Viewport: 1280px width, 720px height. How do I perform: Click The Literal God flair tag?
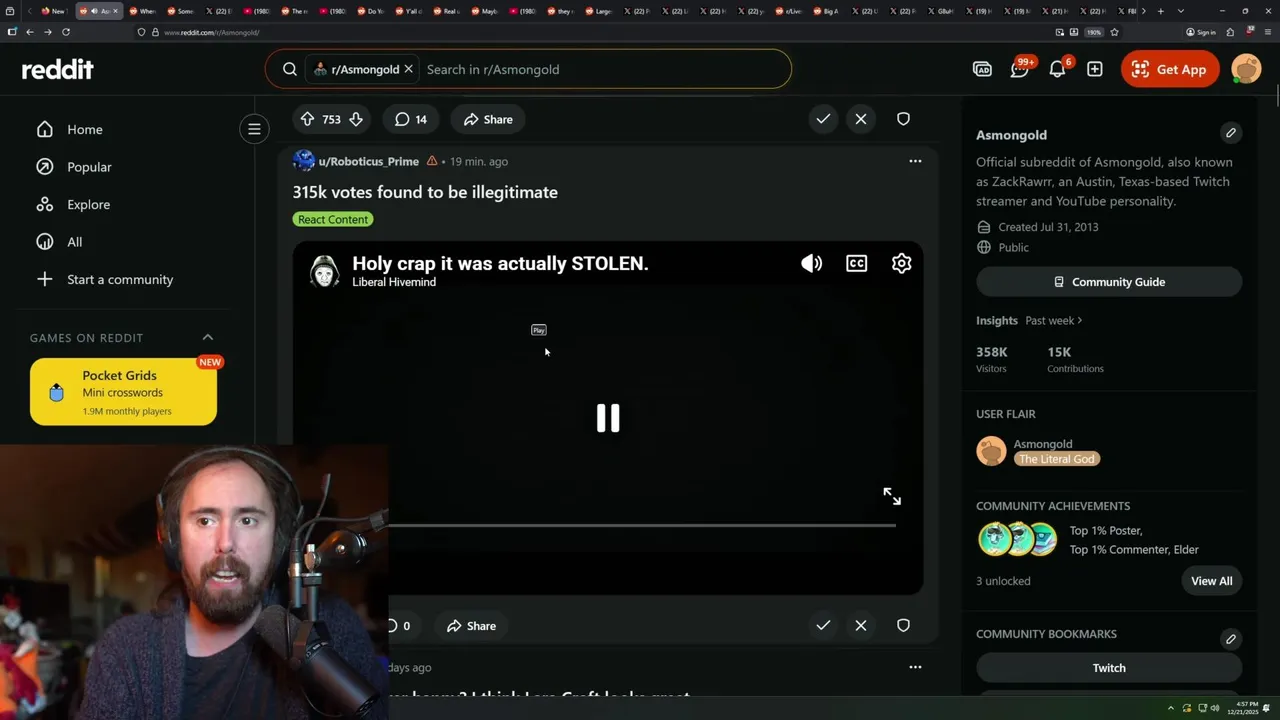point(1057,459)
